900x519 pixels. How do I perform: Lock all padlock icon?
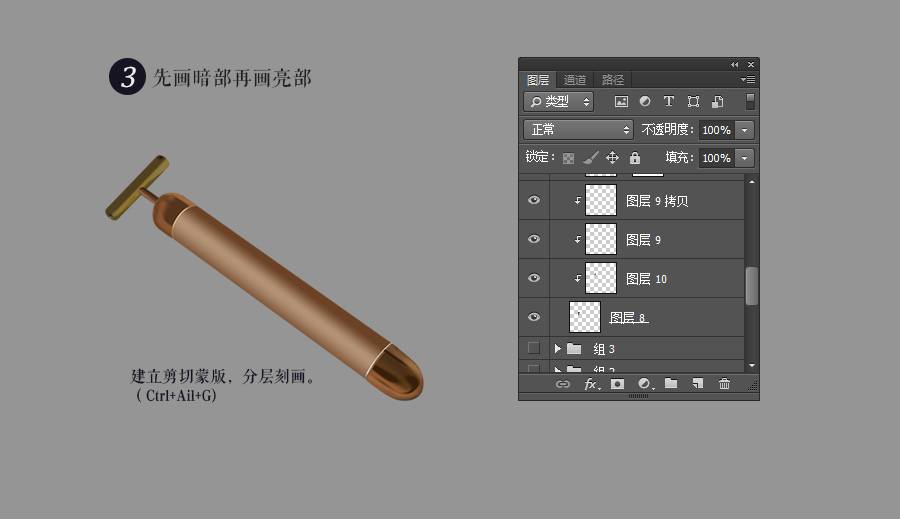(635, 157)
